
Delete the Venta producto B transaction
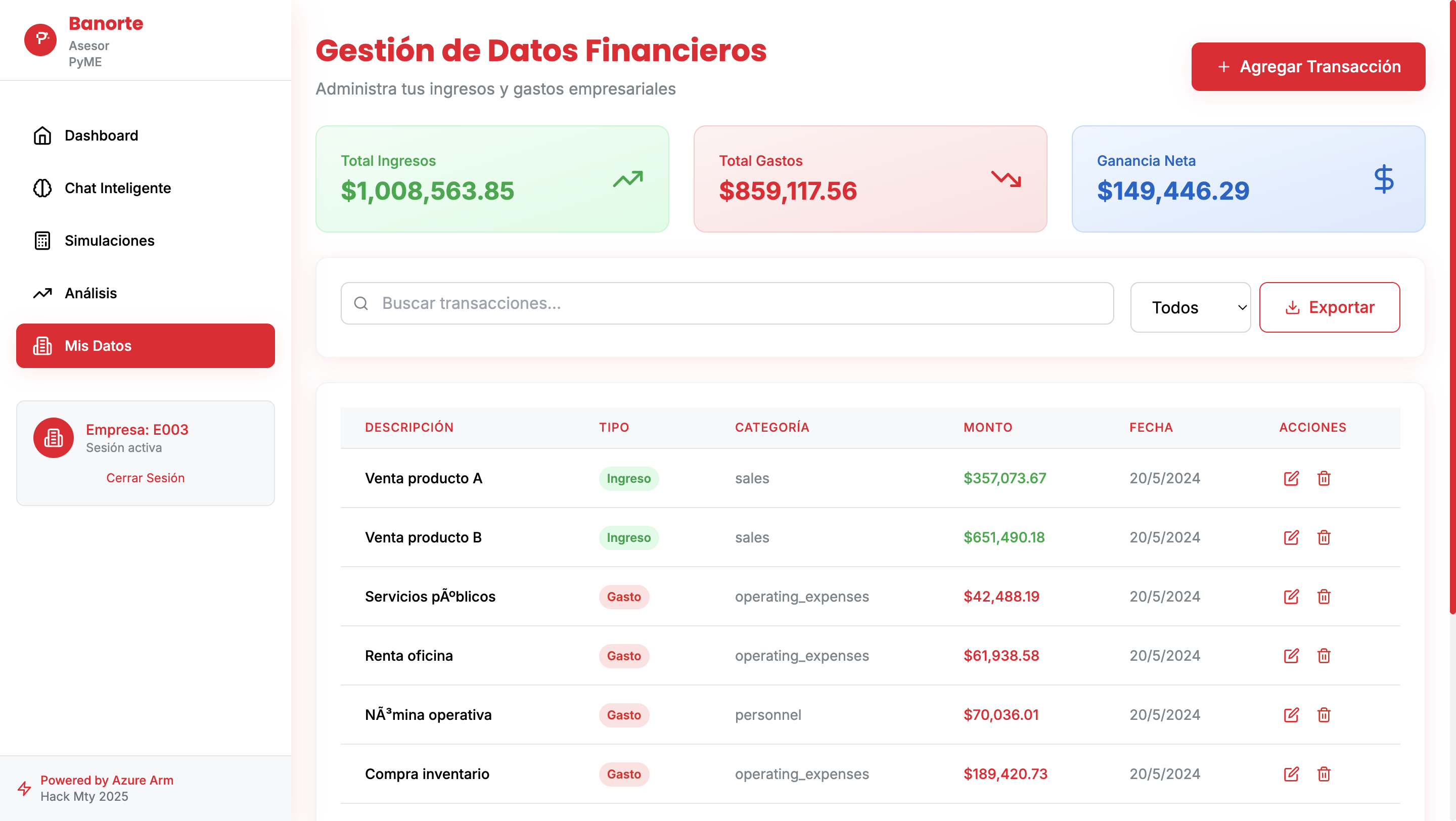pos(1324,537)
